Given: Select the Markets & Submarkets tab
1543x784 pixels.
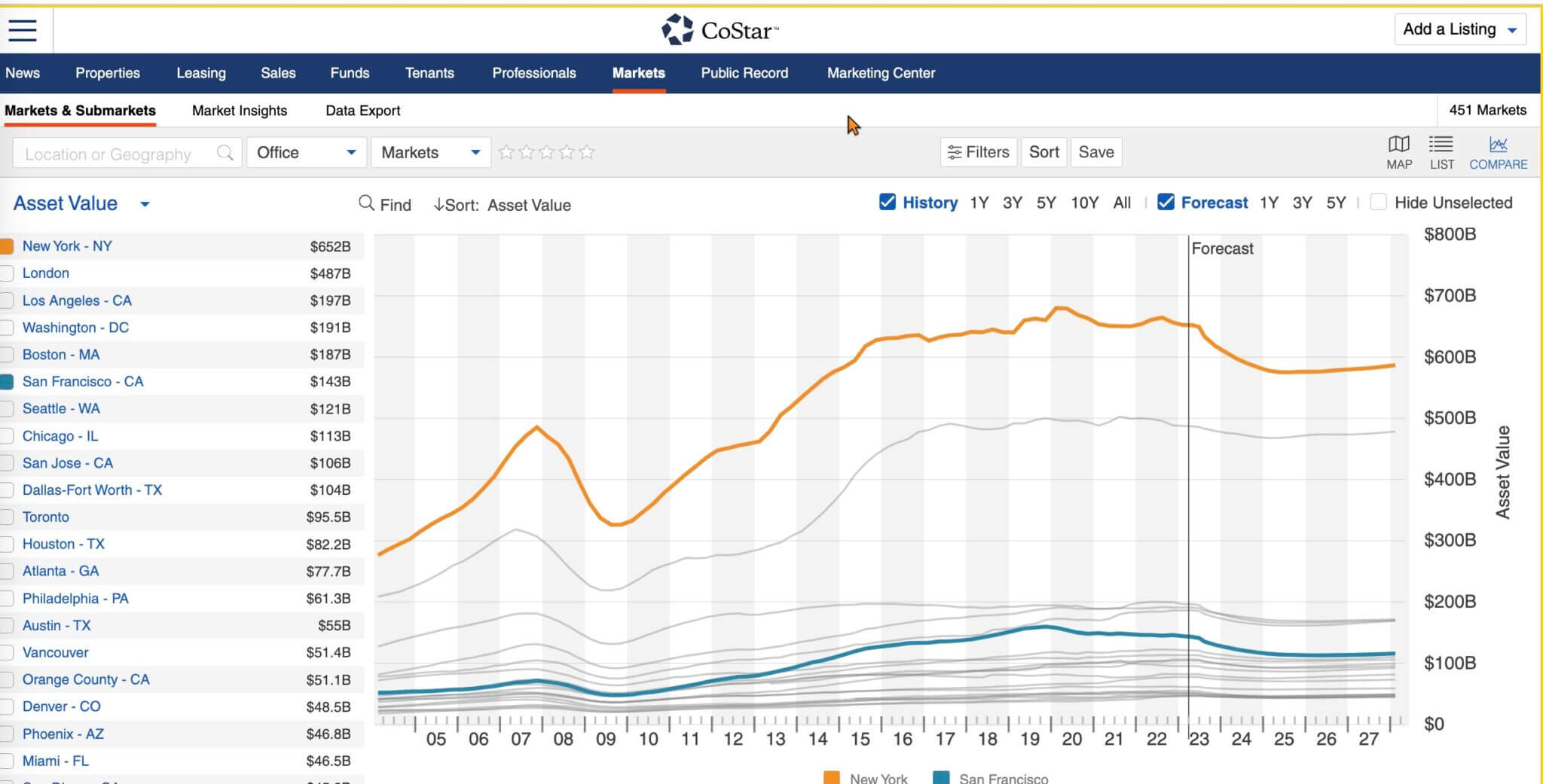Looking at the screenshot, I should 80,111.
